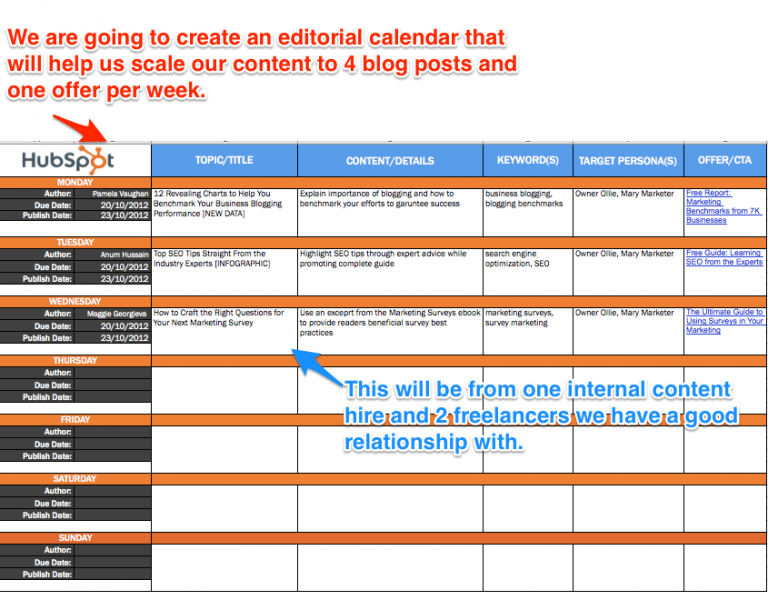Click Monday's due date 20/10/2012
Viewport: 768px width, 610px height.
113,205
